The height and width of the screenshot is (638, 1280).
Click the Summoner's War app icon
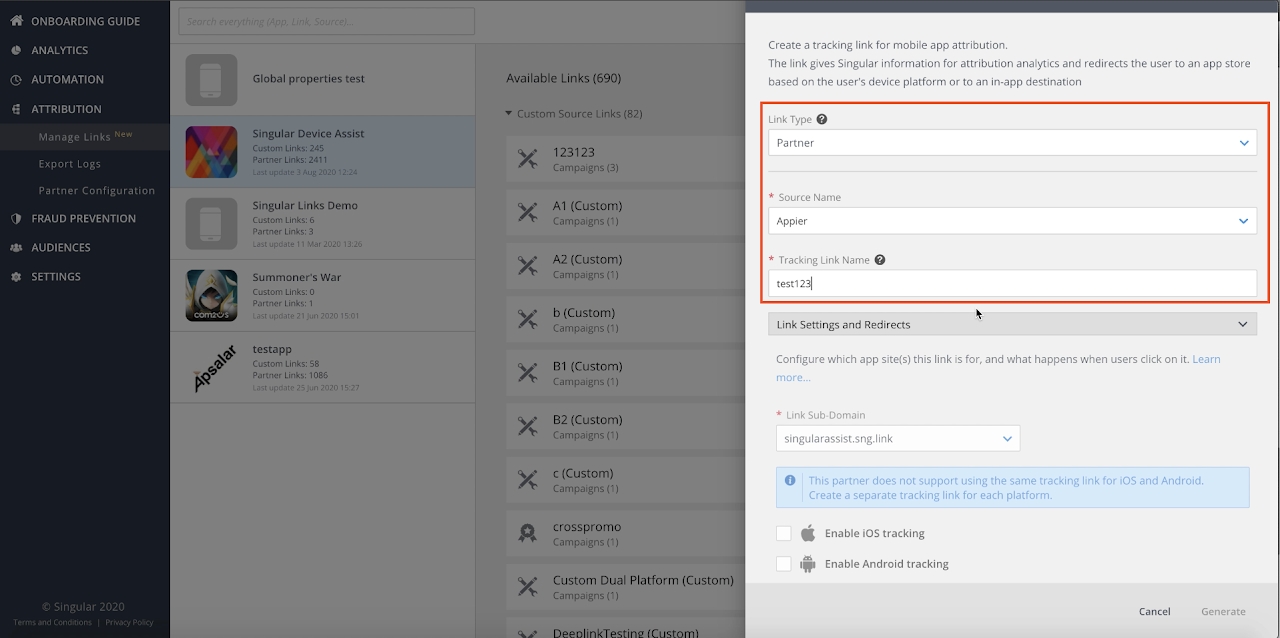pos(211,296)
